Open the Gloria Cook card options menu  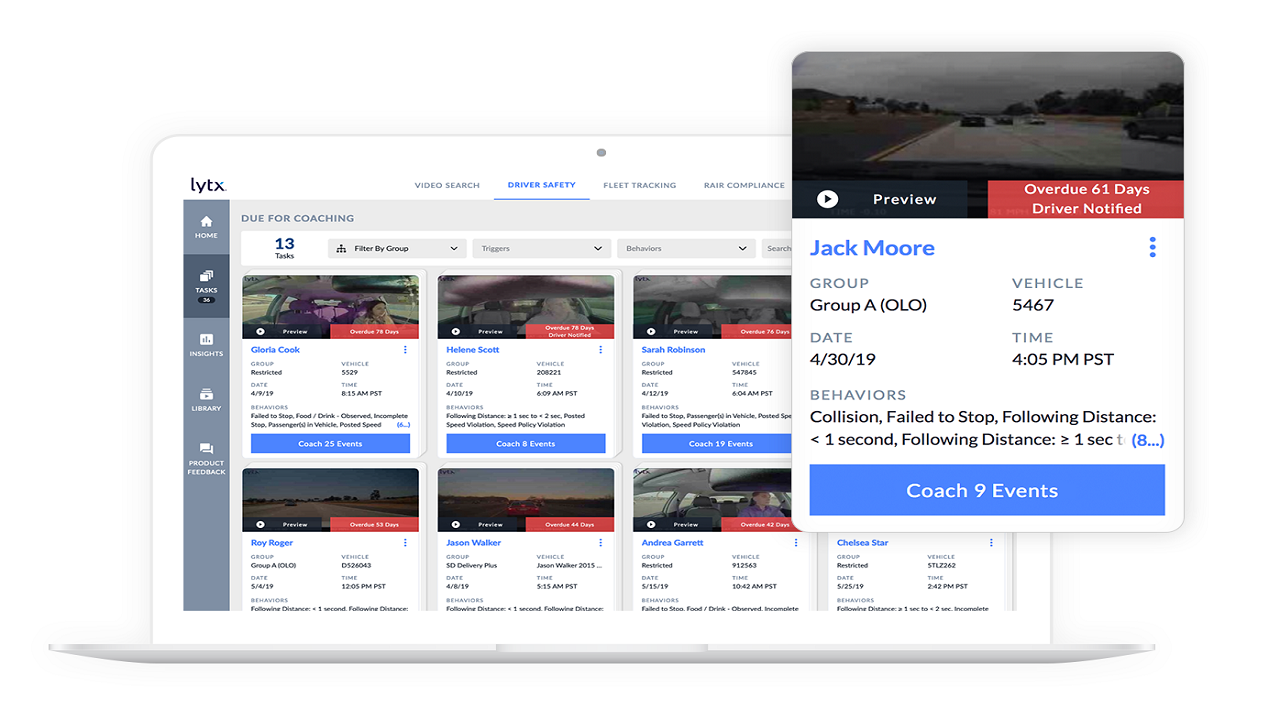click(405, 350)
